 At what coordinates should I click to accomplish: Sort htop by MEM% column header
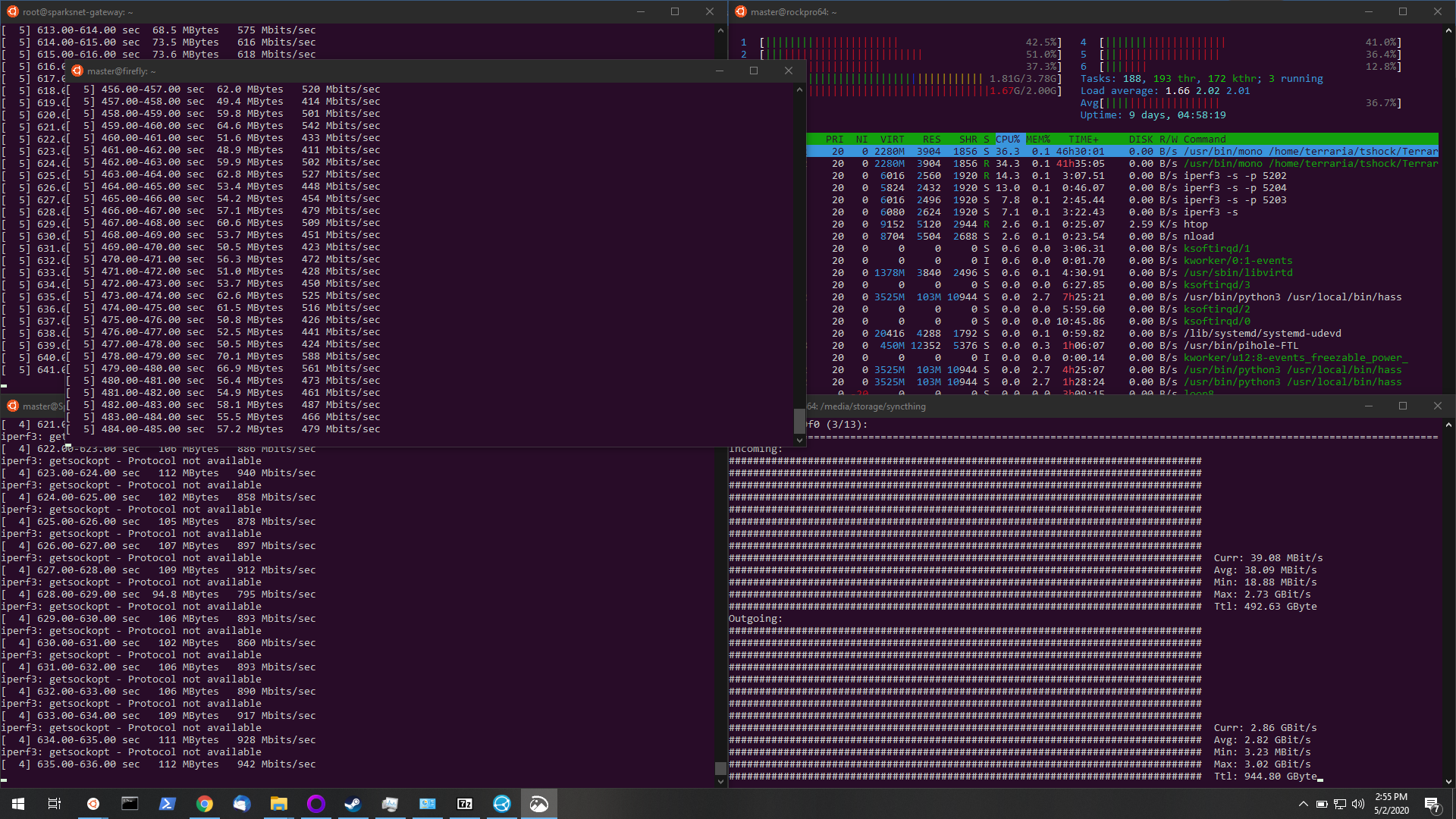pos(1038,140)
